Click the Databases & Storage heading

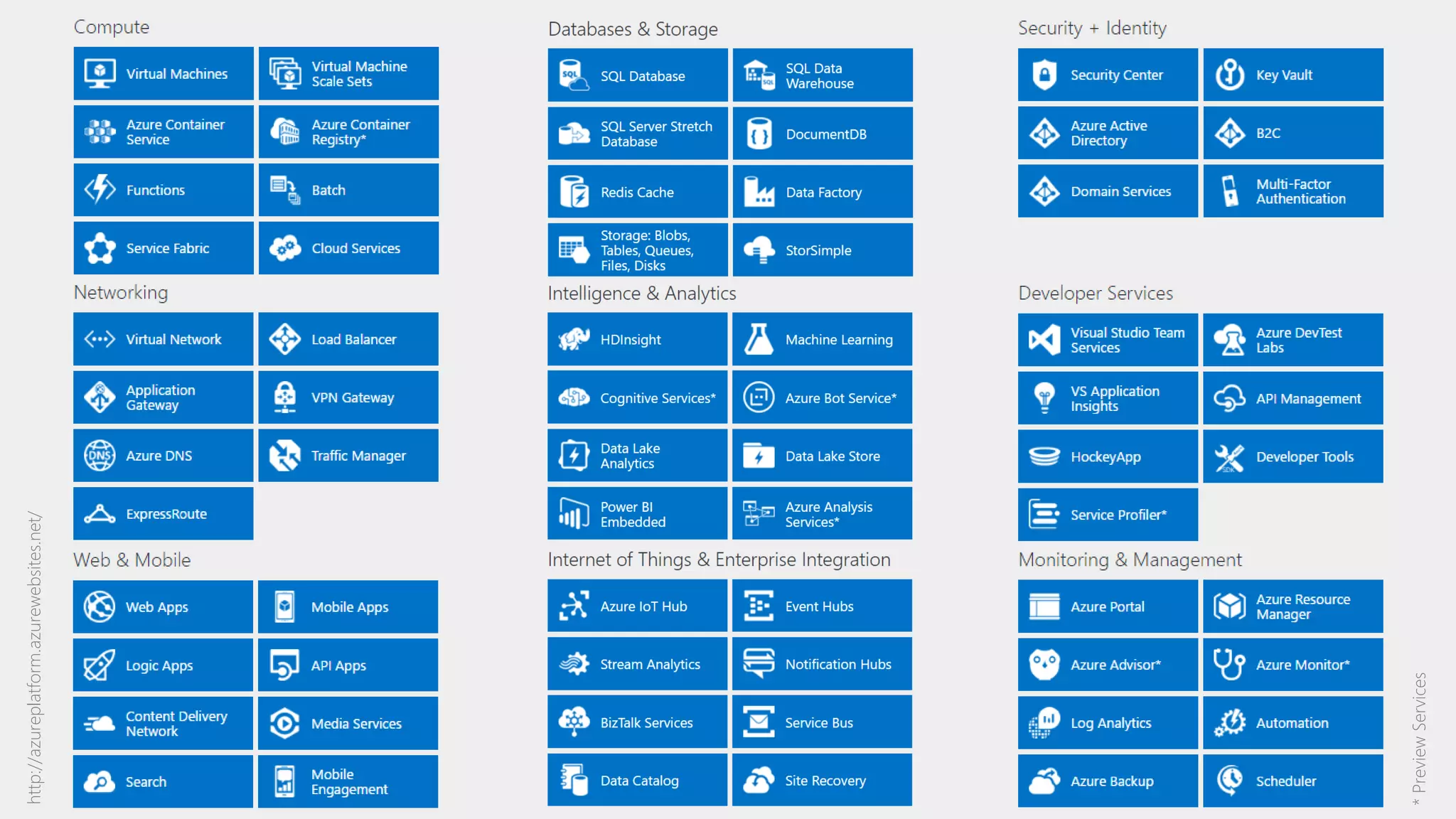633,29
